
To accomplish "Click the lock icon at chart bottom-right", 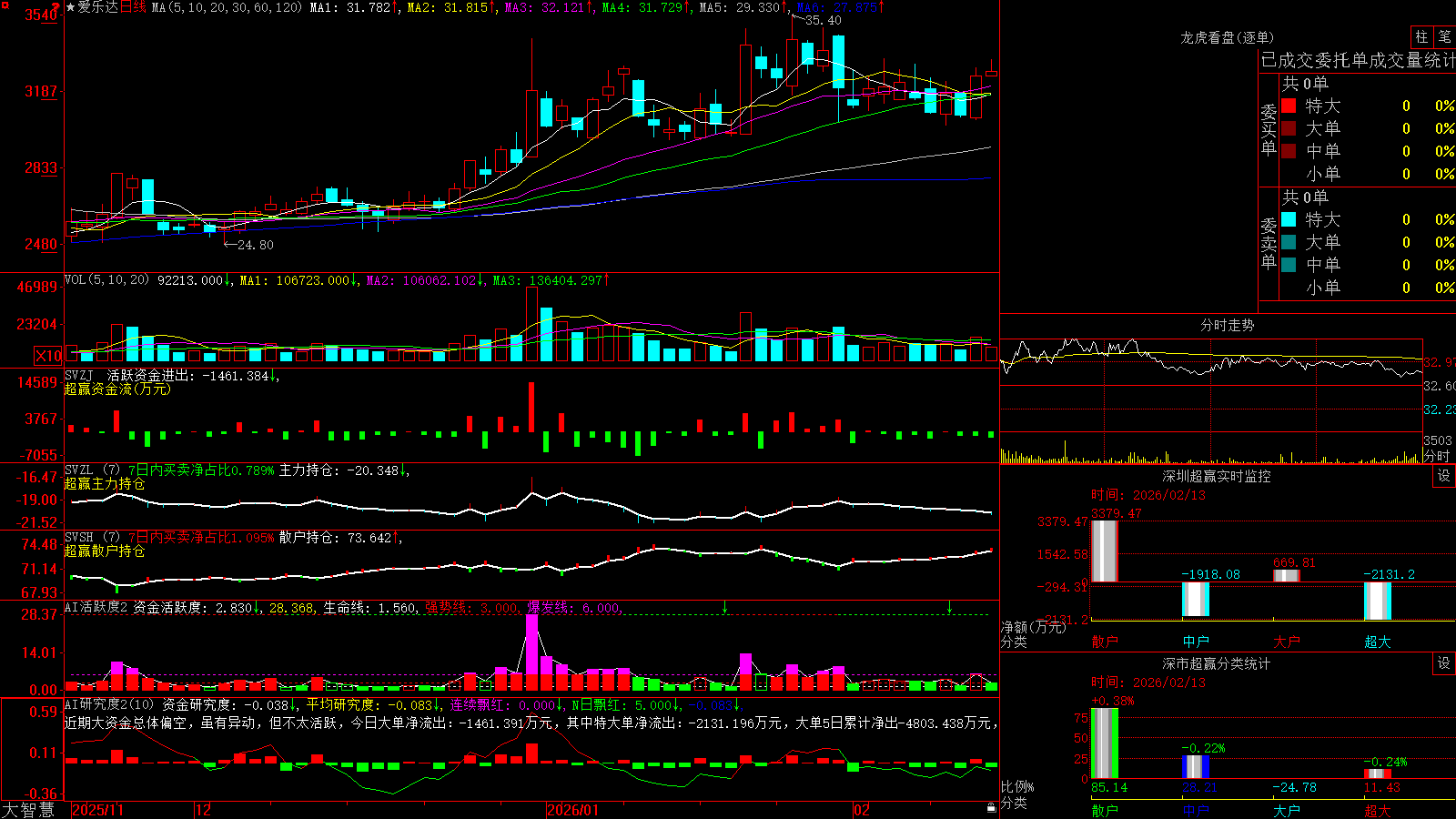I will point(992,808).
